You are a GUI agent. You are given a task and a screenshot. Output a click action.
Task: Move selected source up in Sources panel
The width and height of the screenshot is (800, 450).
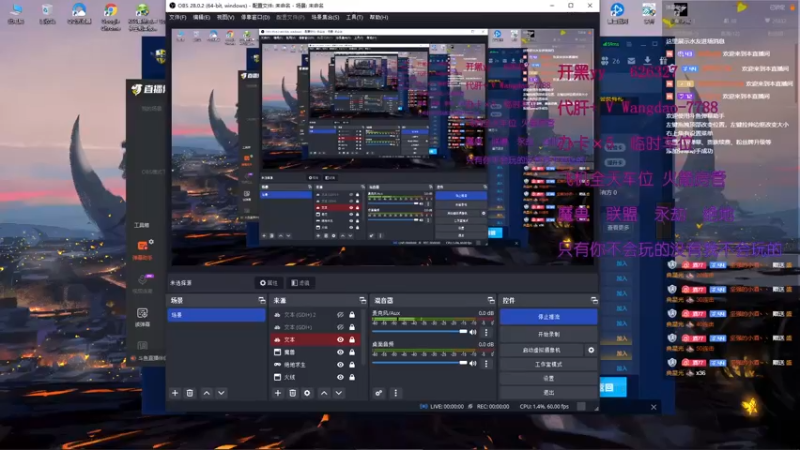324,393
